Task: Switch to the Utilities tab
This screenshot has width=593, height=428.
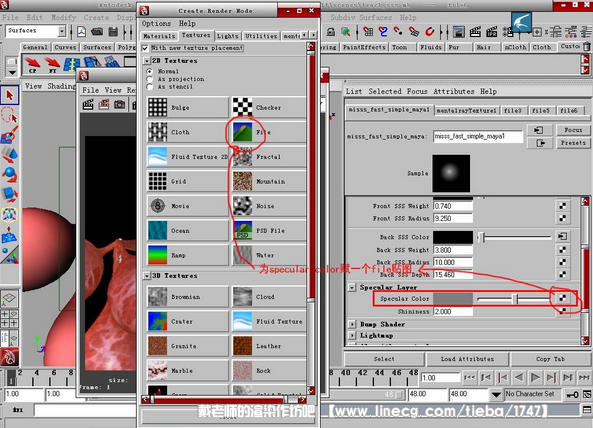Action: coord(261,36)
